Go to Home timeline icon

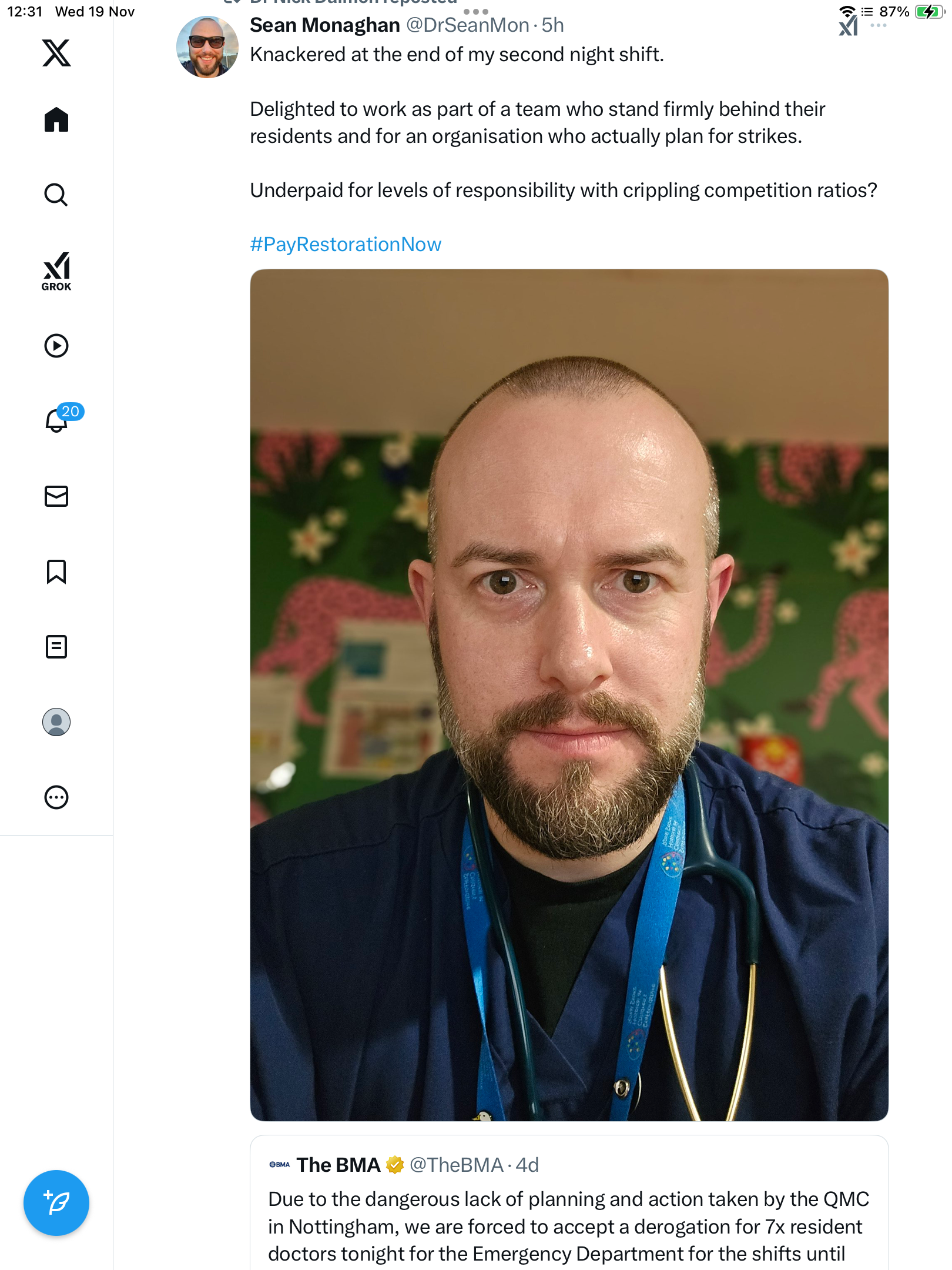point(56,119)
